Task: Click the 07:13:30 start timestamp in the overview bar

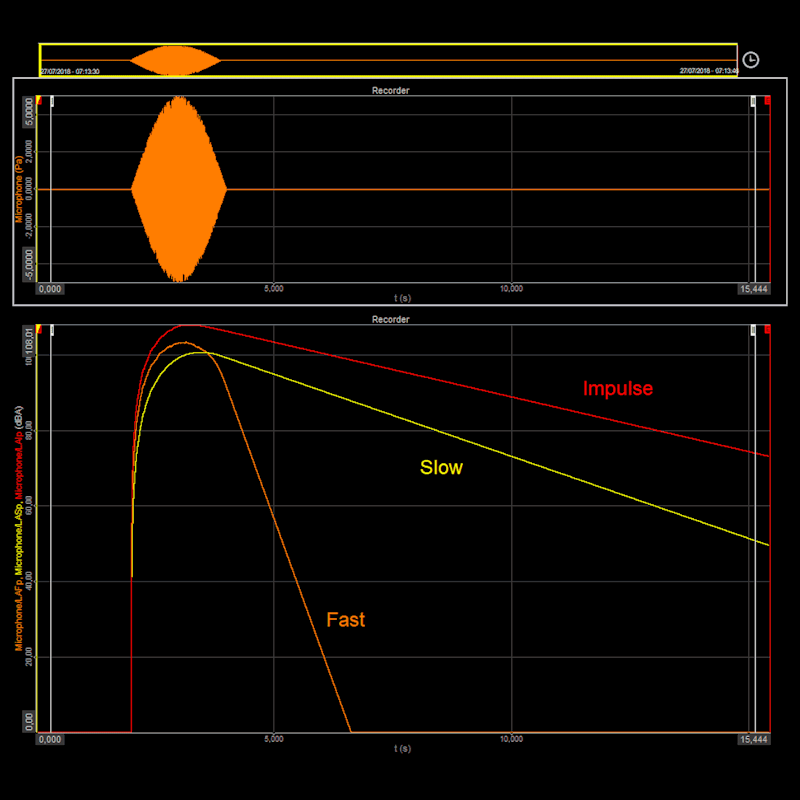Action: 70,71
